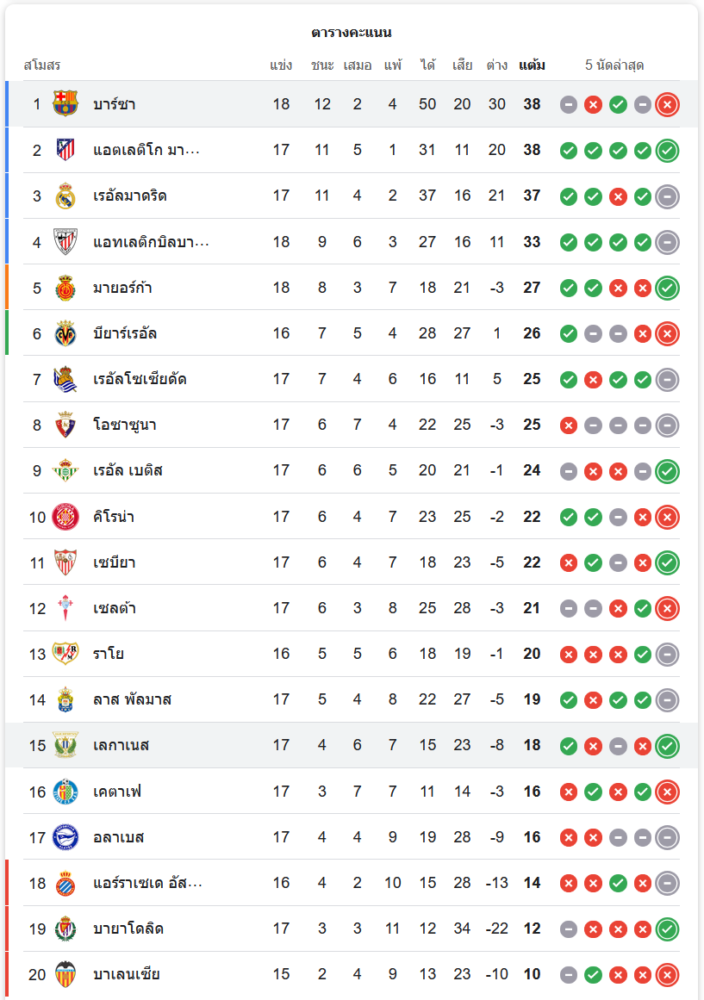
Task: Click the Las Palmas crest icon
Action: point(66,699)
